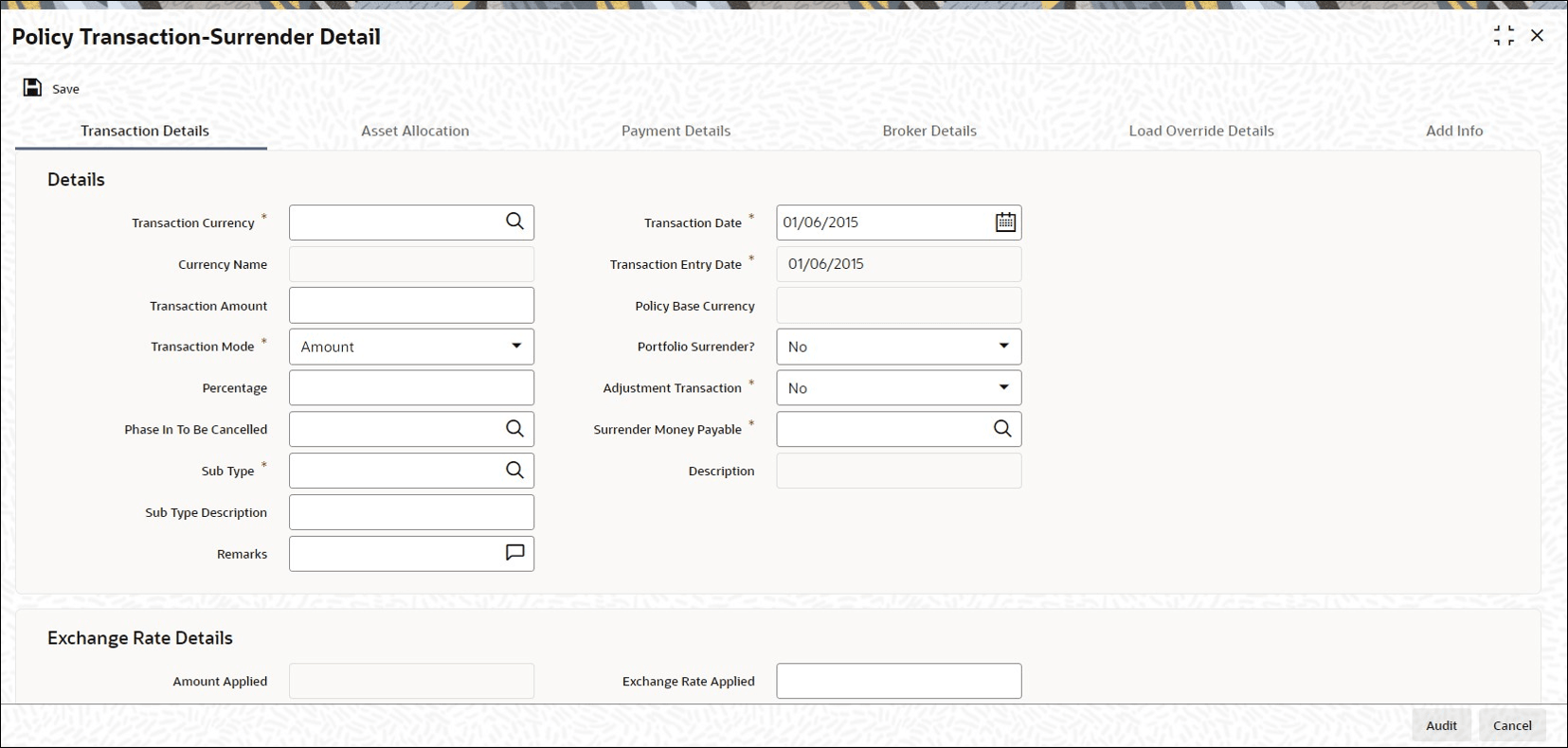Open Surrender Money Payable search lookup

[1002, 429]
